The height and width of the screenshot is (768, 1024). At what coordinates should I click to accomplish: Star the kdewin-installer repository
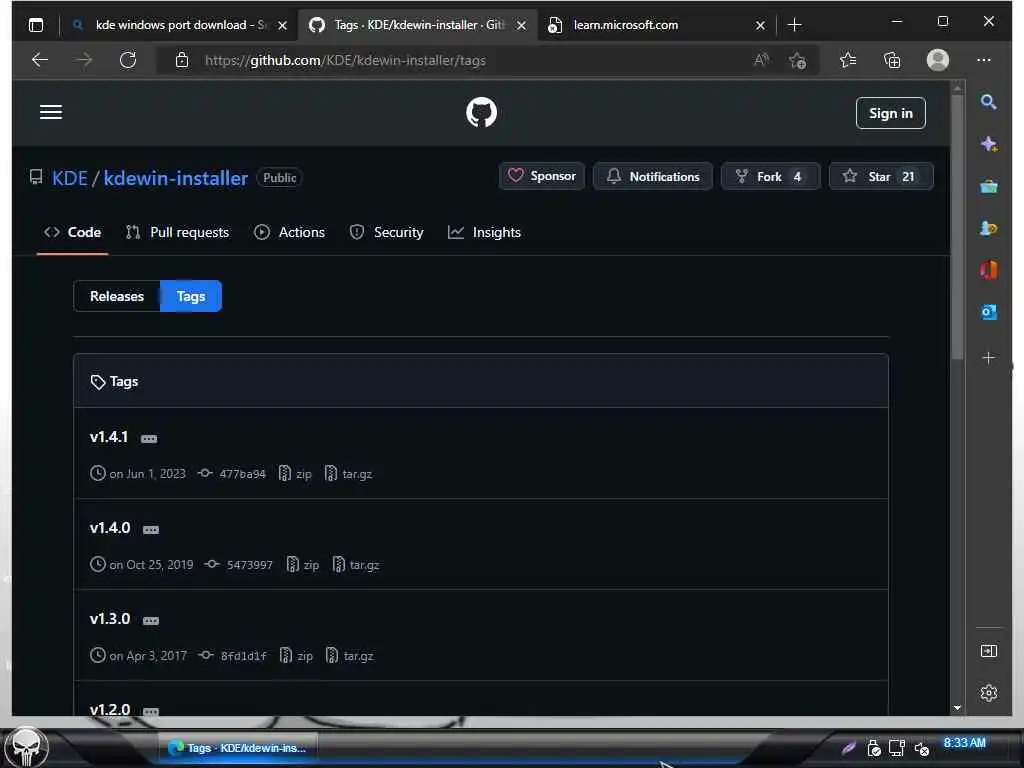tap(881, 176)
